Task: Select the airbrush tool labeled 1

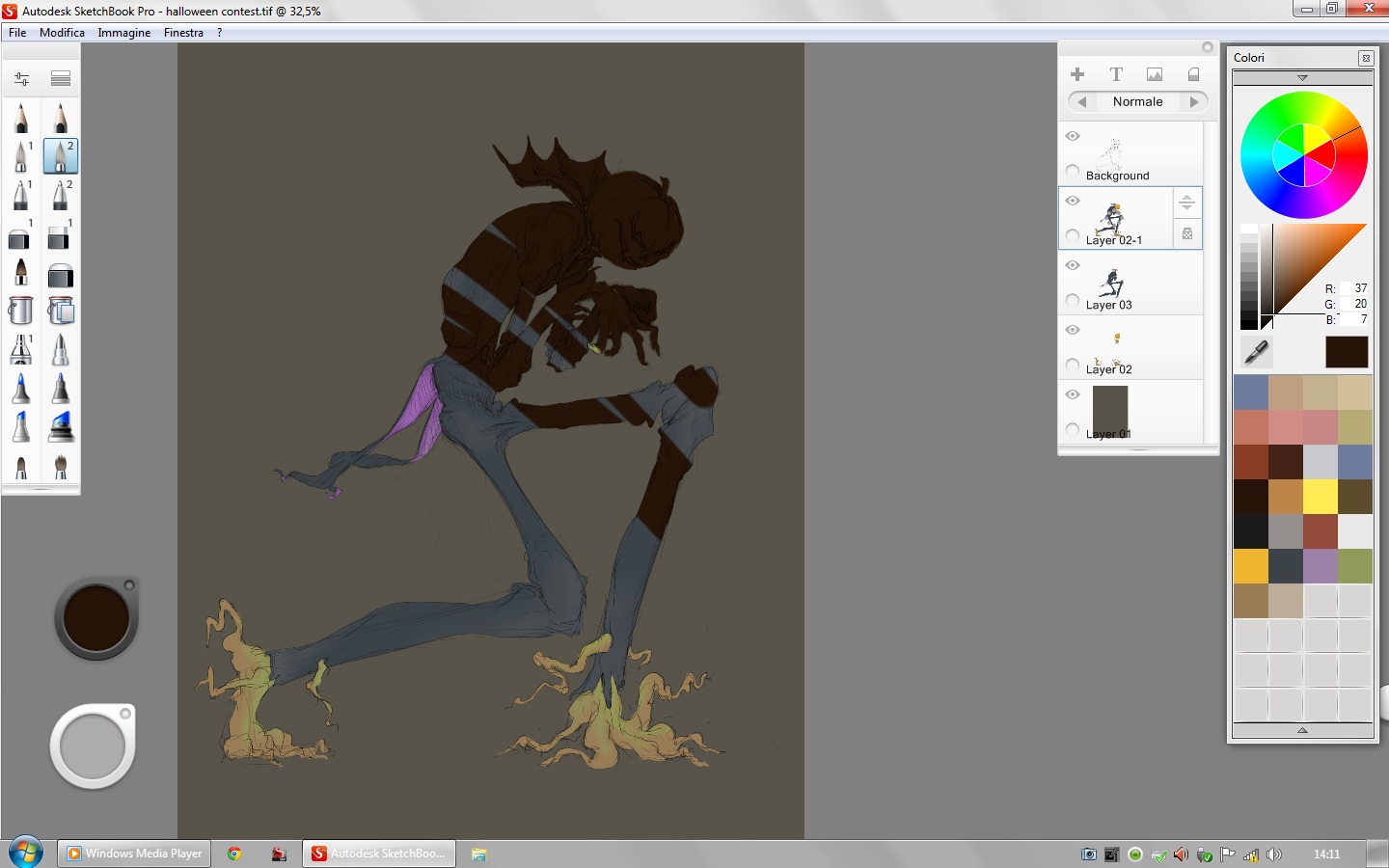Action: pos(21,155)
